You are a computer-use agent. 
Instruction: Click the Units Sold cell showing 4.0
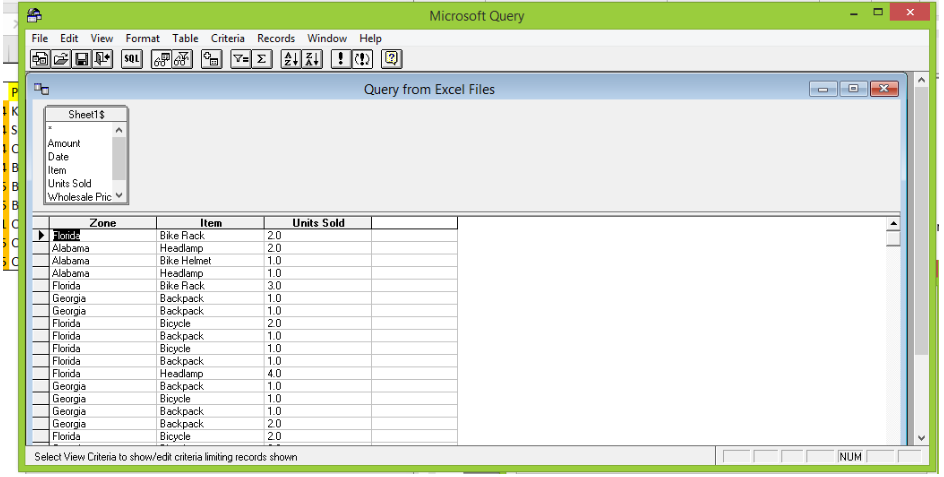(318, 373)
